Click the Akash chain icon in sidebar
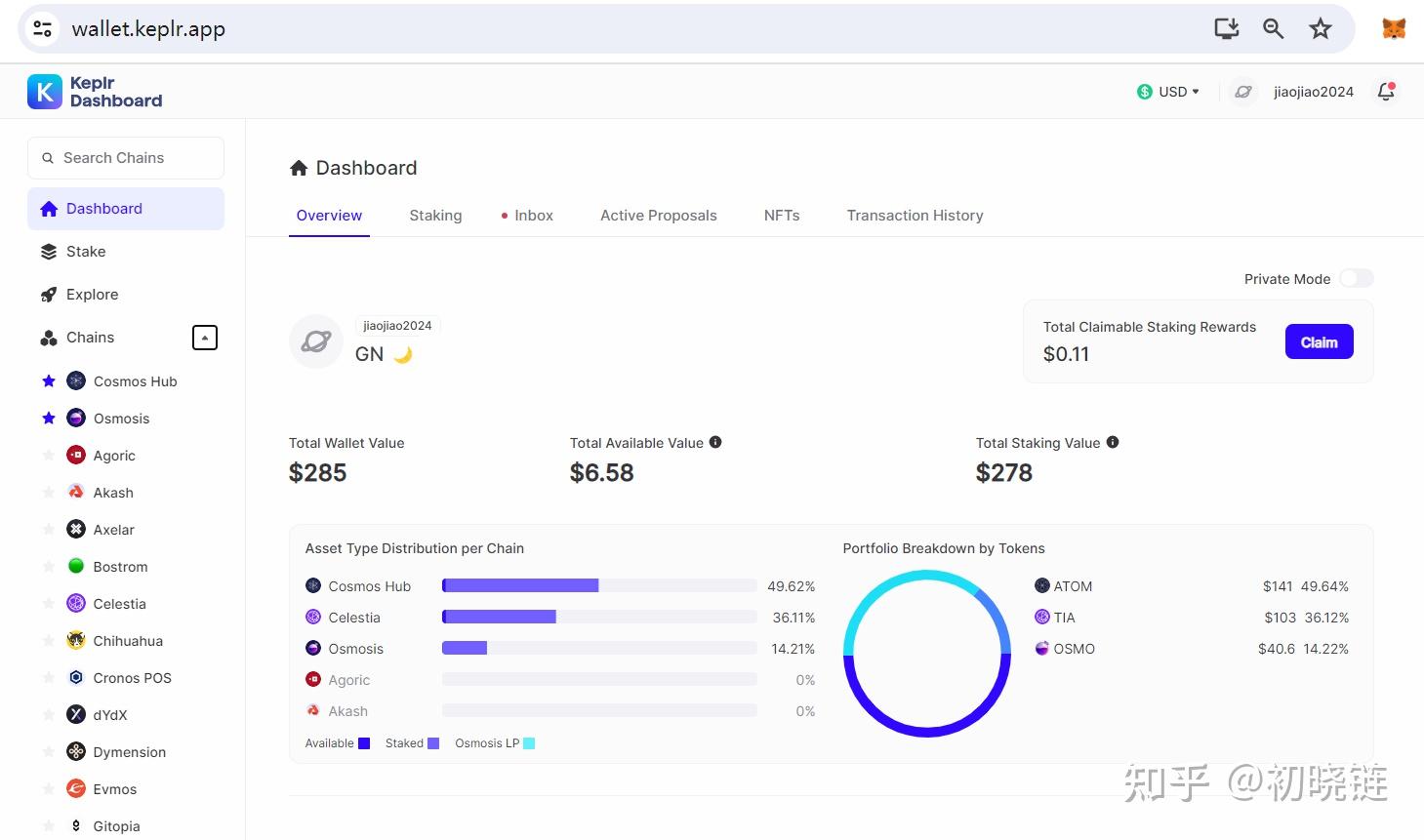1424x840 pixels. pyautogui.click(x=76, y=493)
